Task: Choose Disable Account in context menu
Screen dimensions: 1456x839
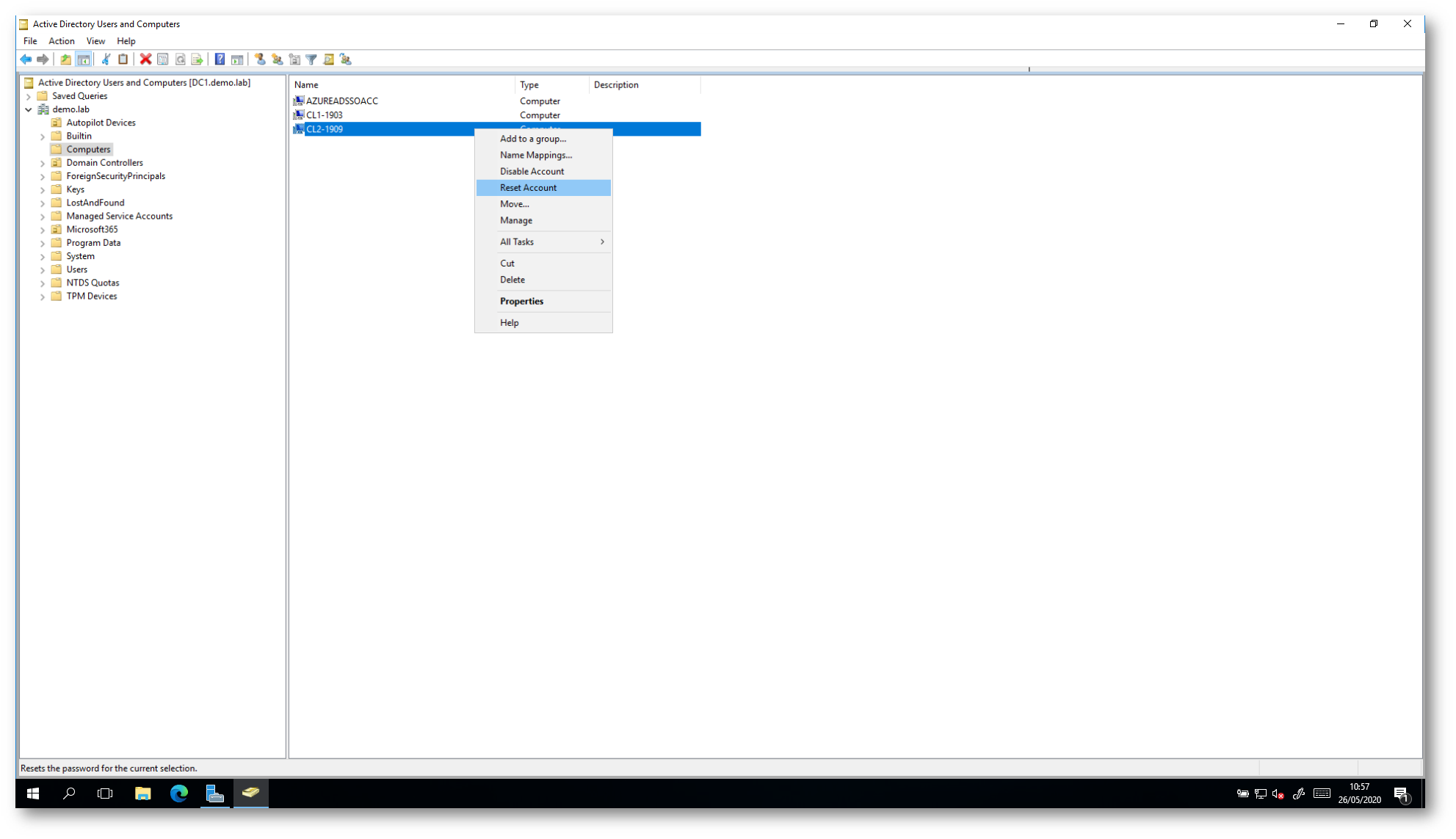Action: pos(543,172)
